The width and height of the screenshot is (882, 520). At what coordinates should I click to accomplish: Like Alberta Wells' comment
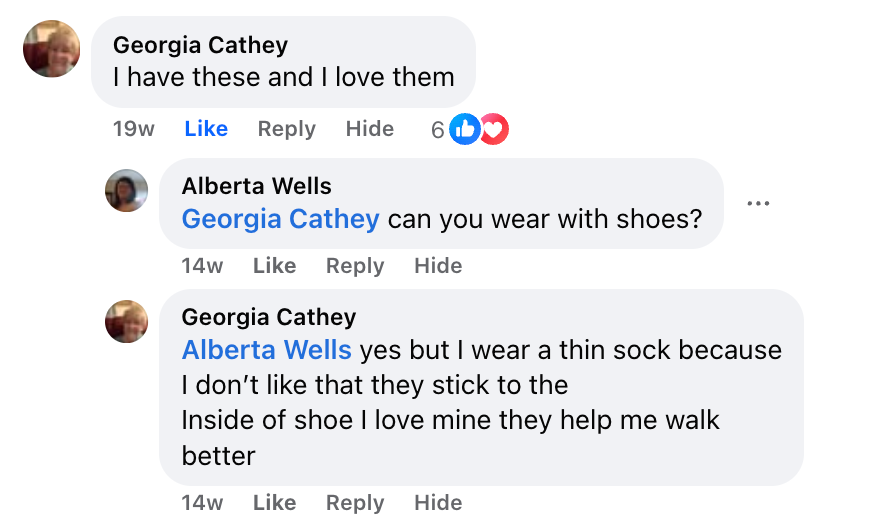point(274,266)
